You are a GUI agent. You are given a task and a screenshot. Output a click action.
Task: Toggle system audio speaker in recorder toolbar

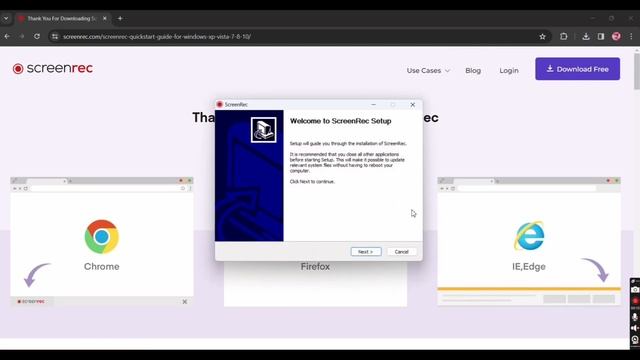635,328
